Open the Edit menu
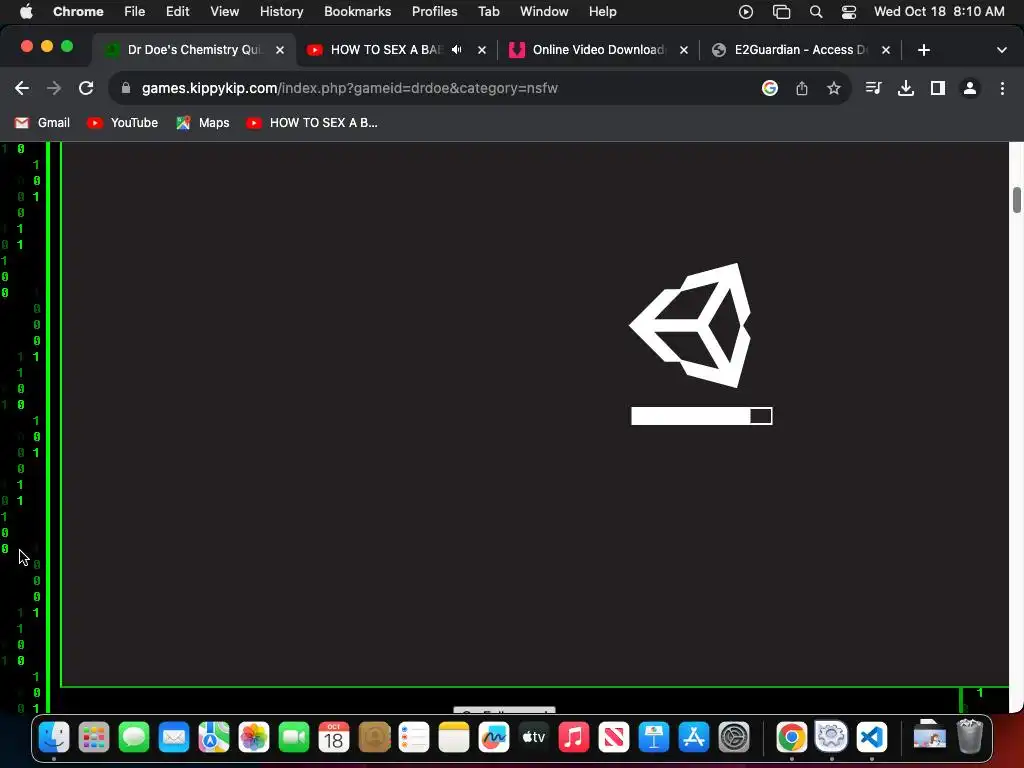The width and height of the screenshot is (1024, 768). point(177,12)
